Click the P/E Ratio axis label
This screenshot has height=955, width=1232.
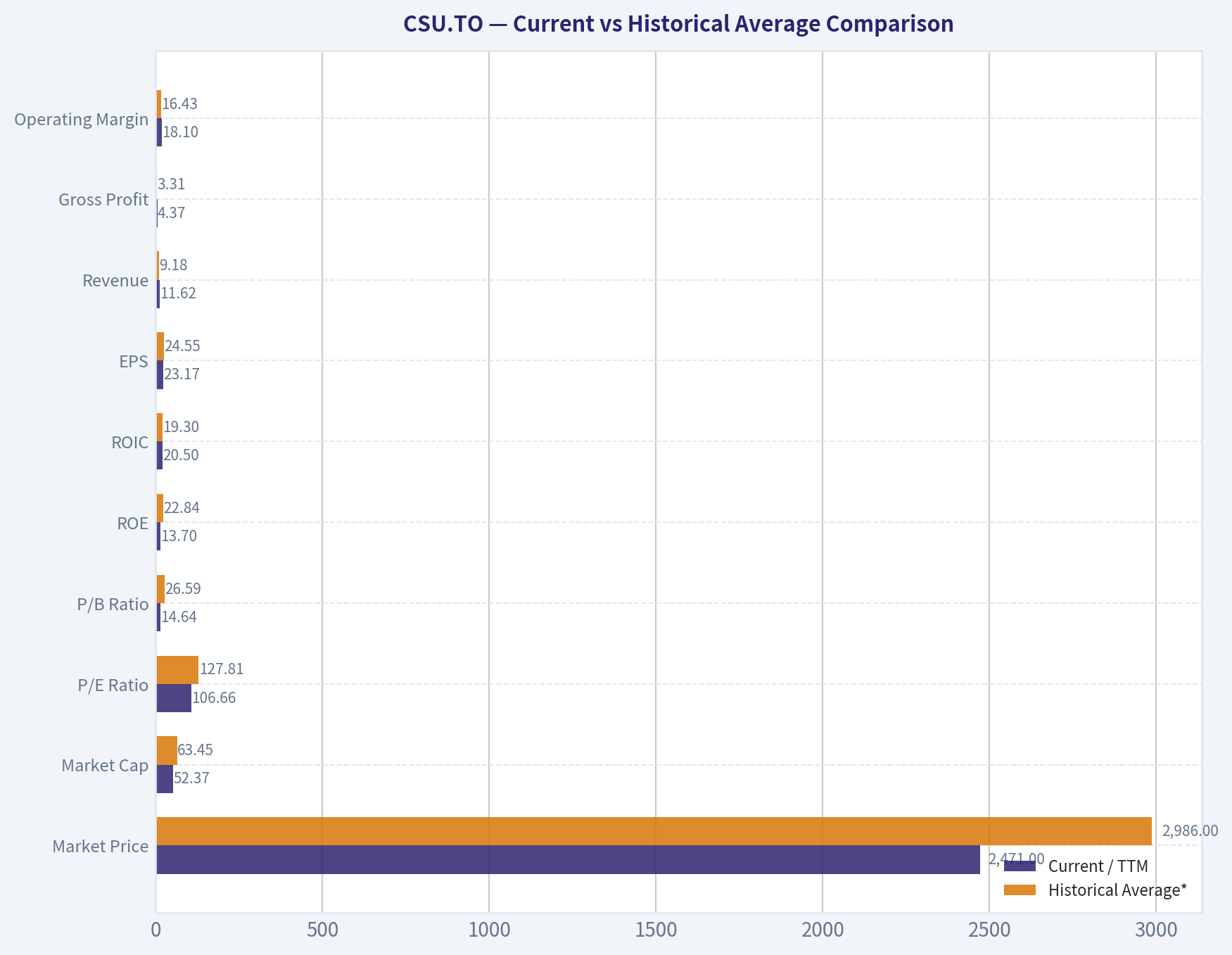pos(113,685)
